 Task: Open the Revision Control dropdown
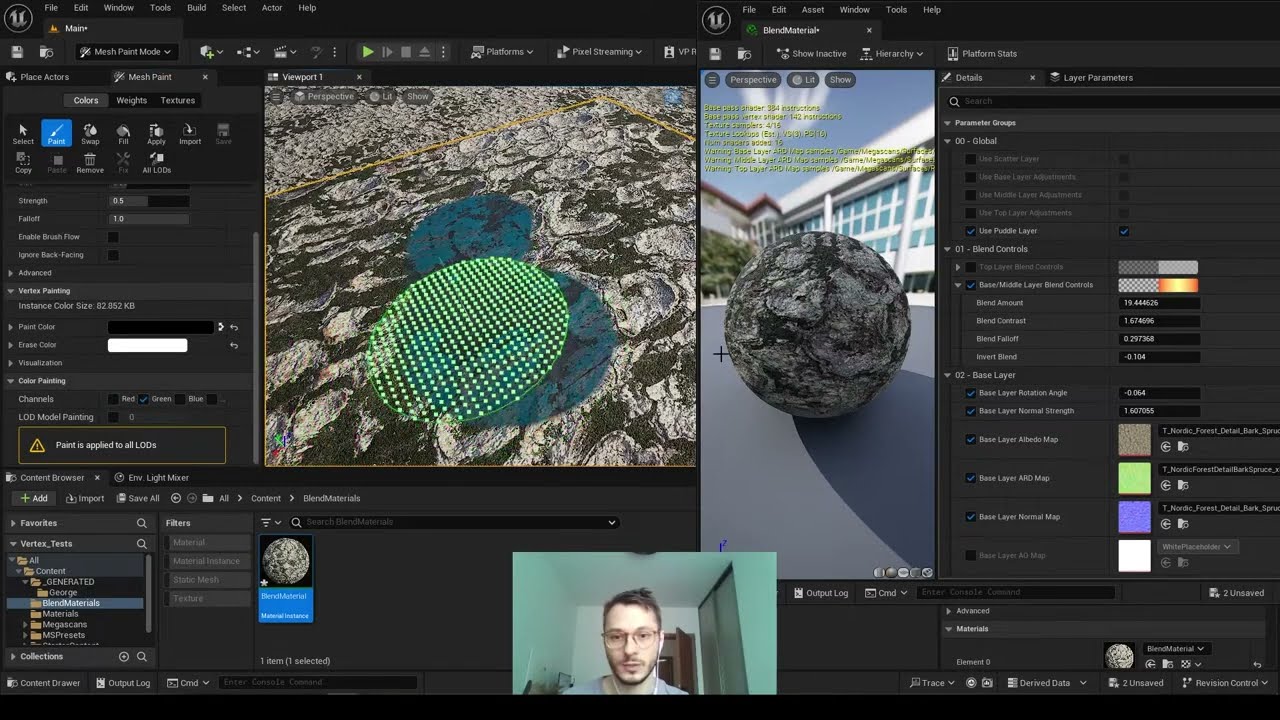click(x=1224, y=683)
